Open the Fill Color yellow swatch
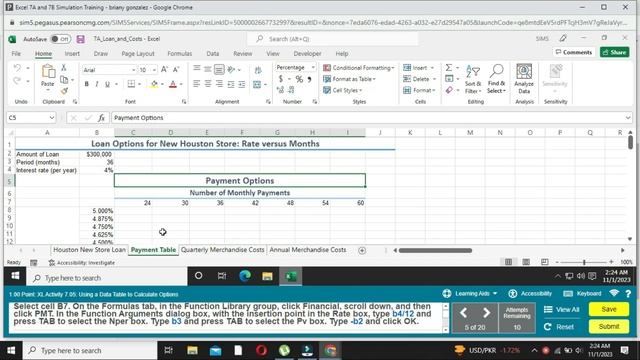Viewport: 640px width, 360px height. click(154, 84)
